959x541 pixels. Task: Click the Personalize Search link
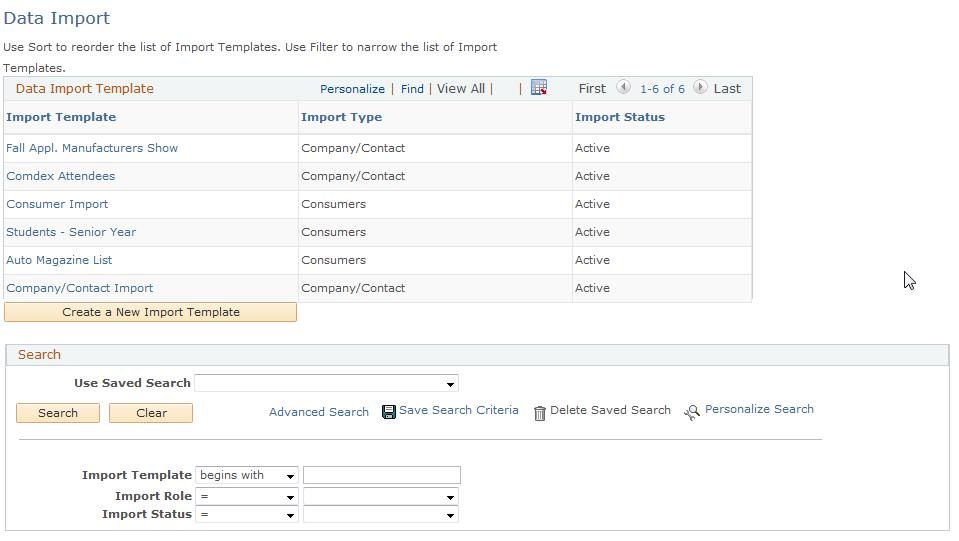pos(759,409)
